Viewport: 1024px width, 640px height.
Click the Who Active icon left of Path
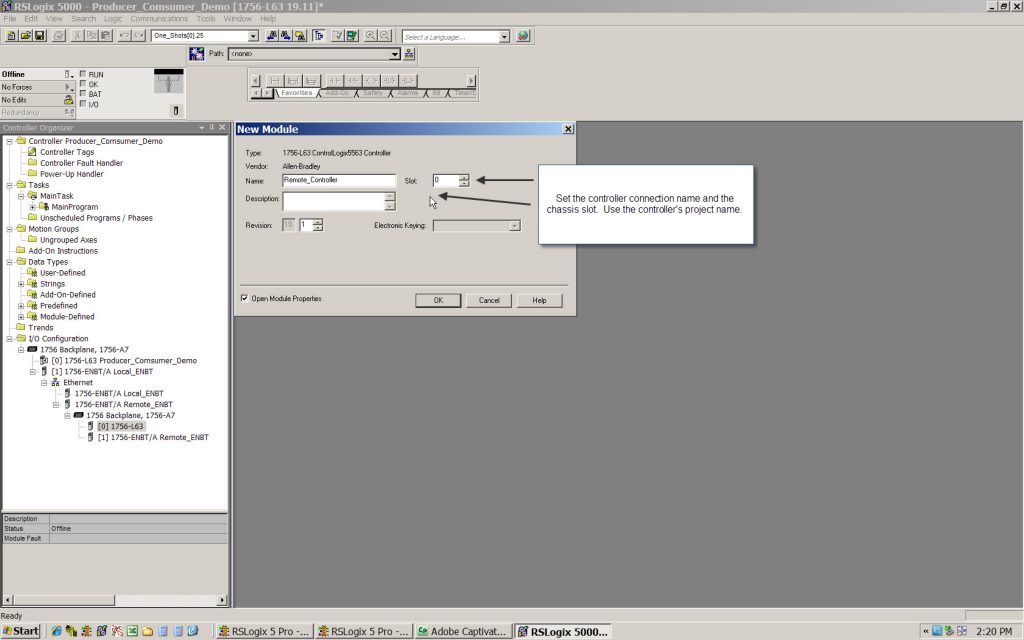click(x=197, y=54)
